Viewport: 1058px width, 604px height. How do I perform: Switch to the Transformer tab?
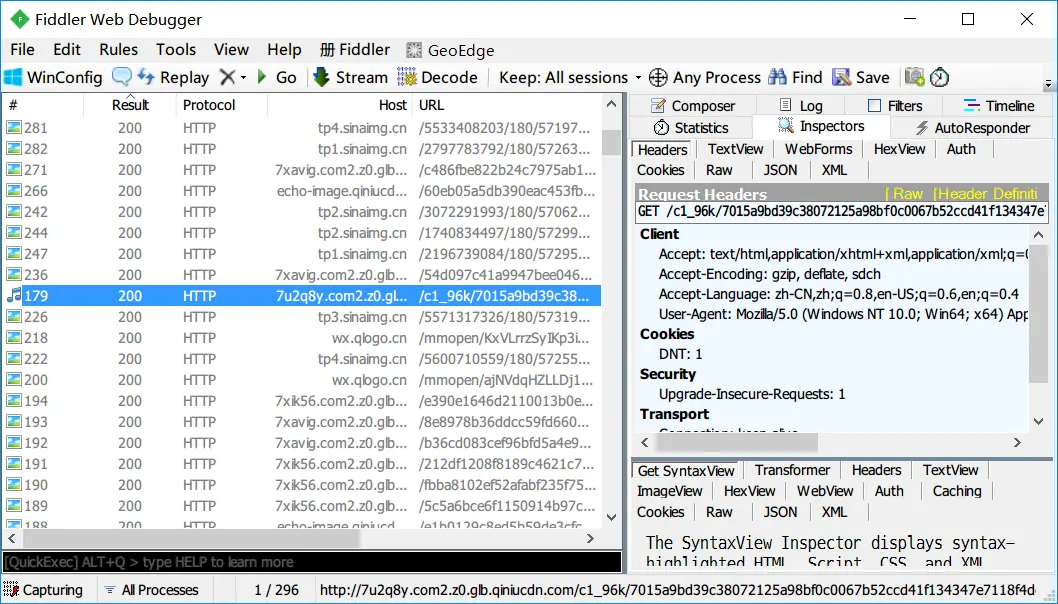pos(792,470)
